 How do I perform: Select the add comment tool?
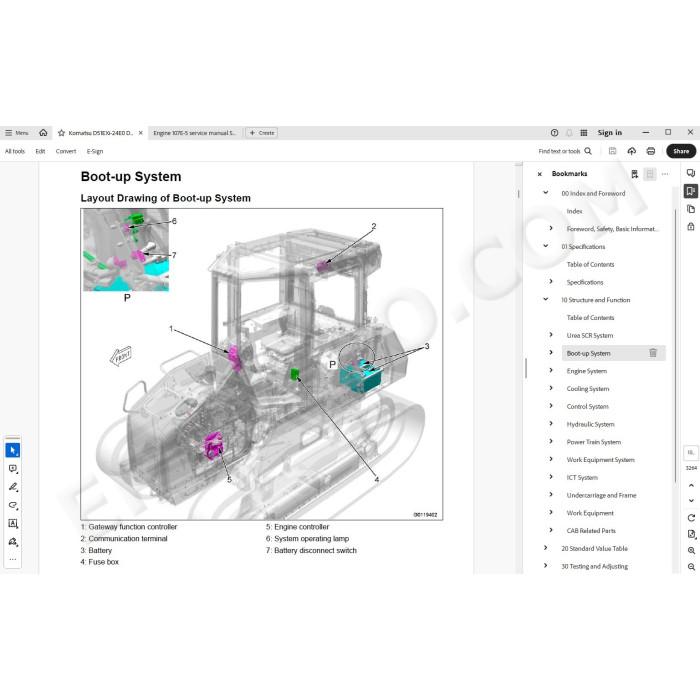click(12, 469)
